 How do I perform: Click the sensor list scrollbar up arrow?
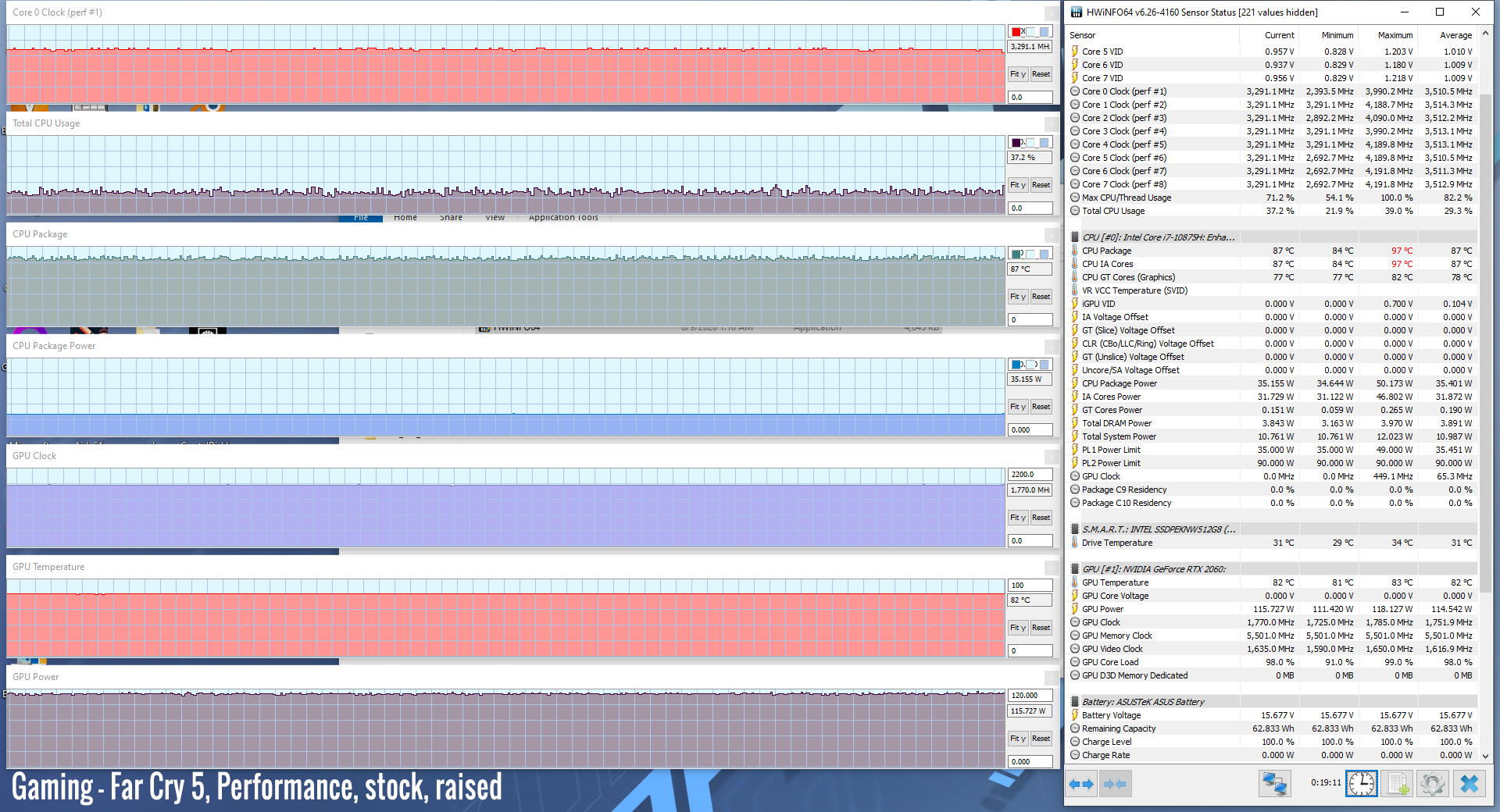1485,34
